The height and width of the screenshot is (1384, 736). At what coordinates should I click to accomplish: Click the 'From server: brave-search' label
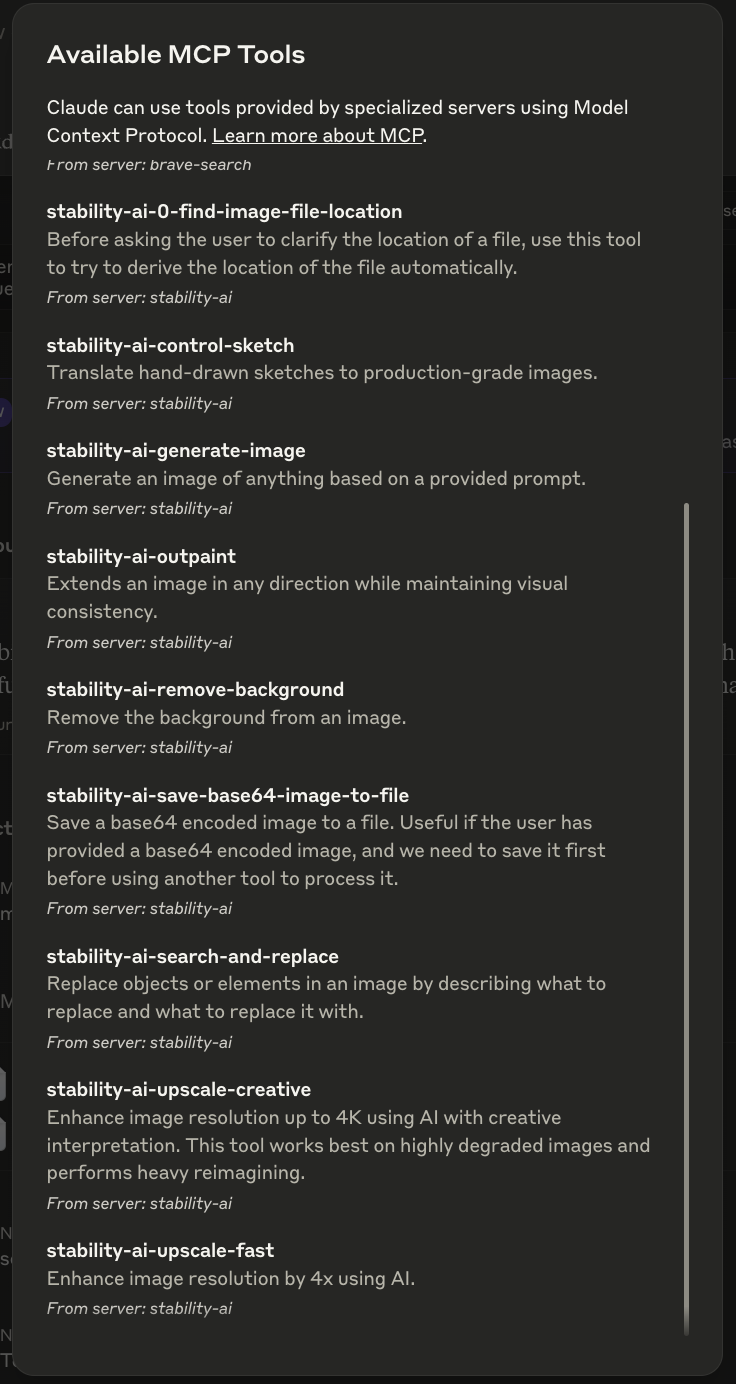149,164
